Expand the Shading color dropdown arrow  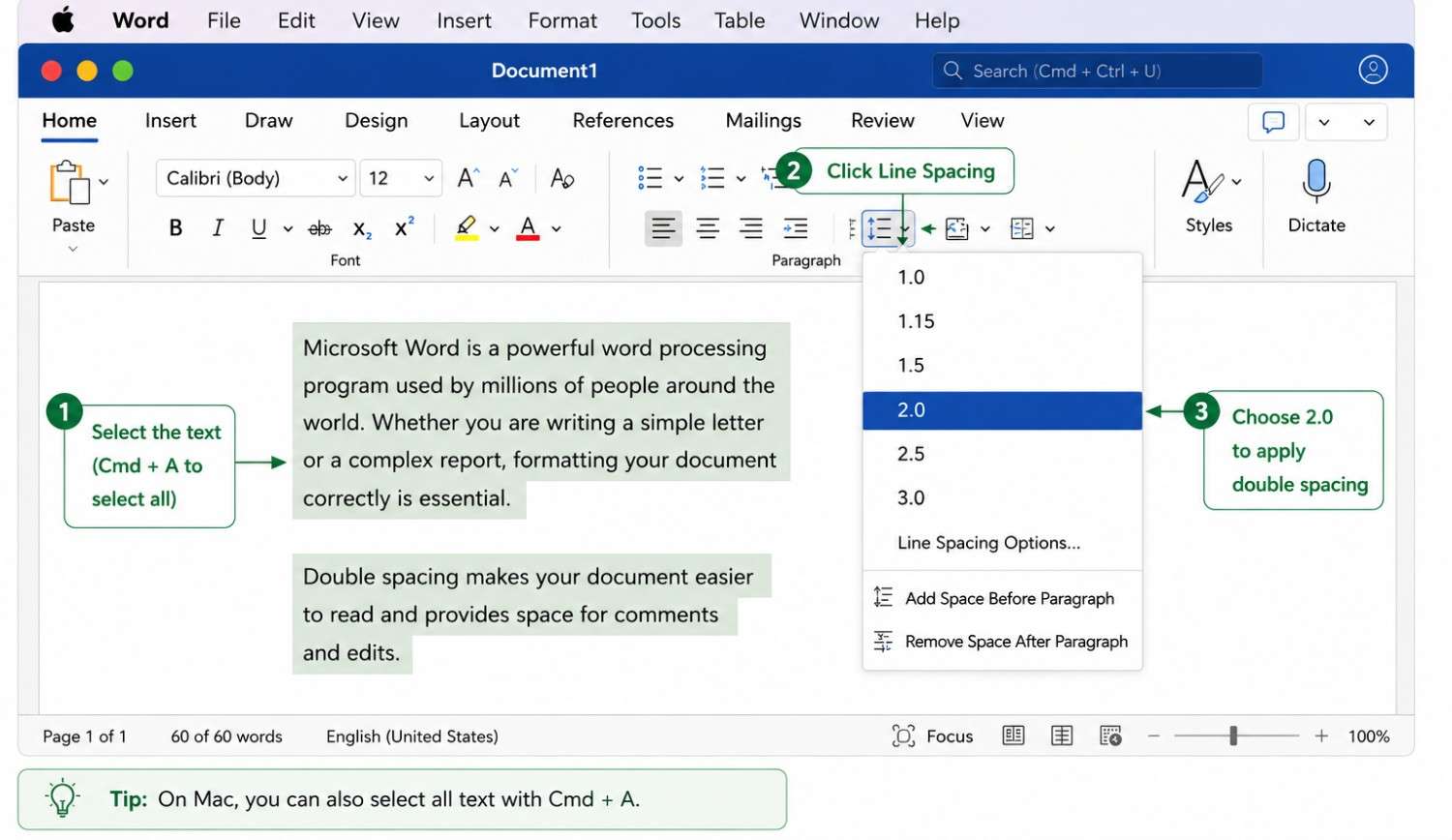pos(985,229)
